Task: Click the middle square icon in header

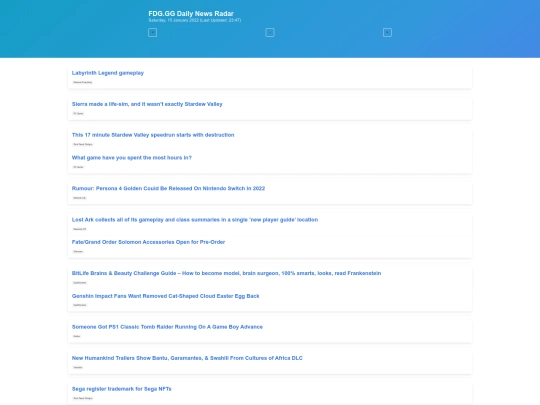Action: click(x=270, y=32)
